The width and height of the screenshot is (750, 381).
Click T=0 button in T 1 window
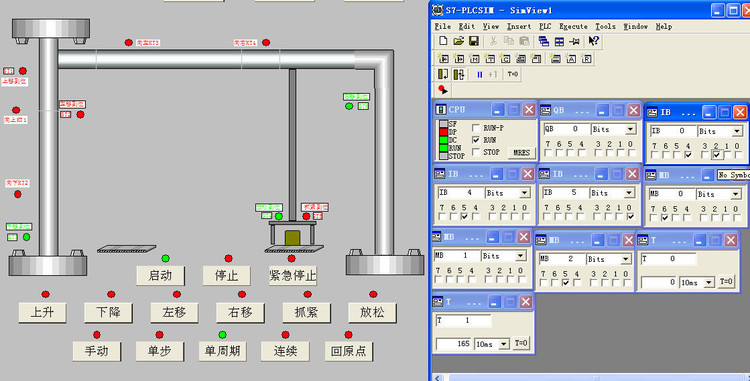[521, 343]
